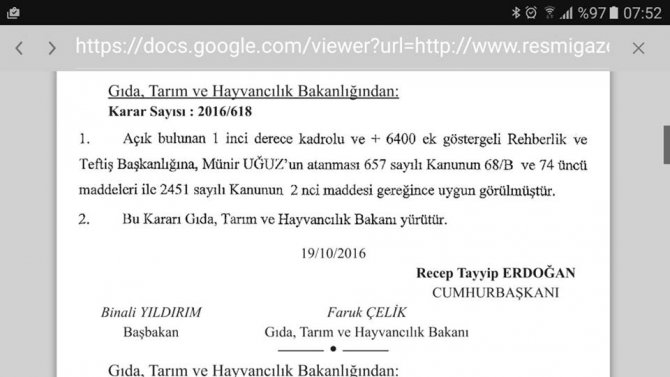Click the CUMHURBAŞKANI title text
This screenshot has height=377, width=670.
click(495, 293)
